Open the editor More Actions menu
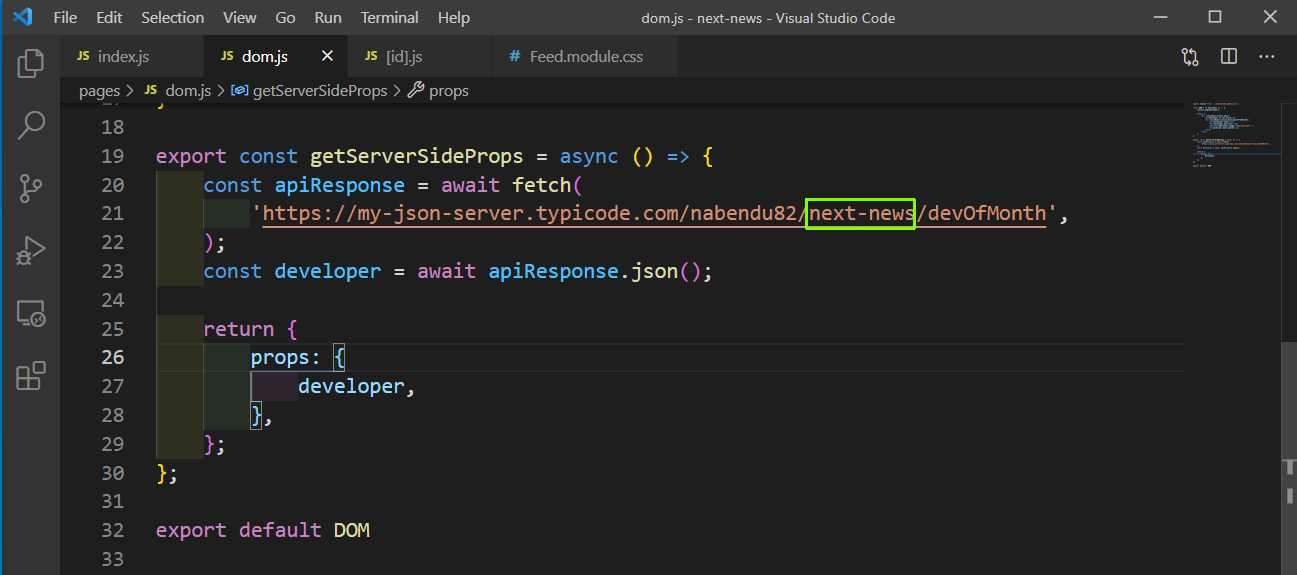The image size is (1297, 575). point(1268,57)
